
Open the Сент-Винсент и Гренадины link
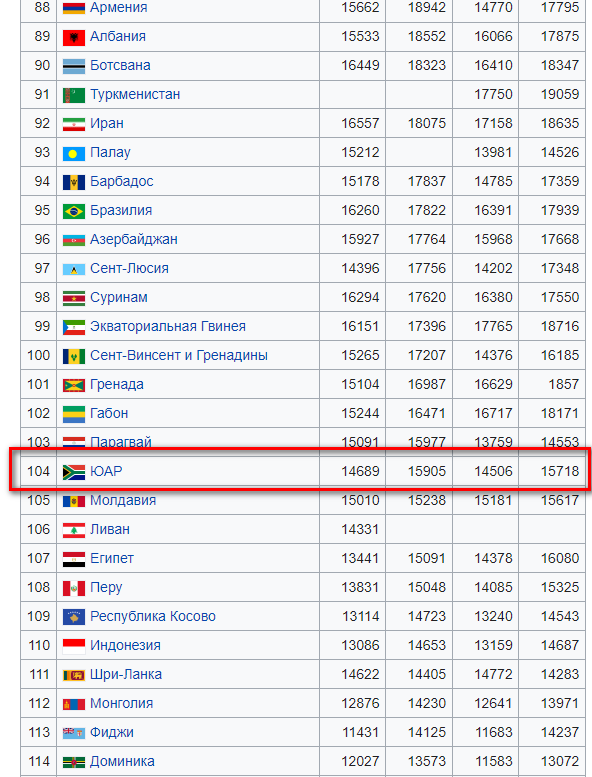[179, 355]
